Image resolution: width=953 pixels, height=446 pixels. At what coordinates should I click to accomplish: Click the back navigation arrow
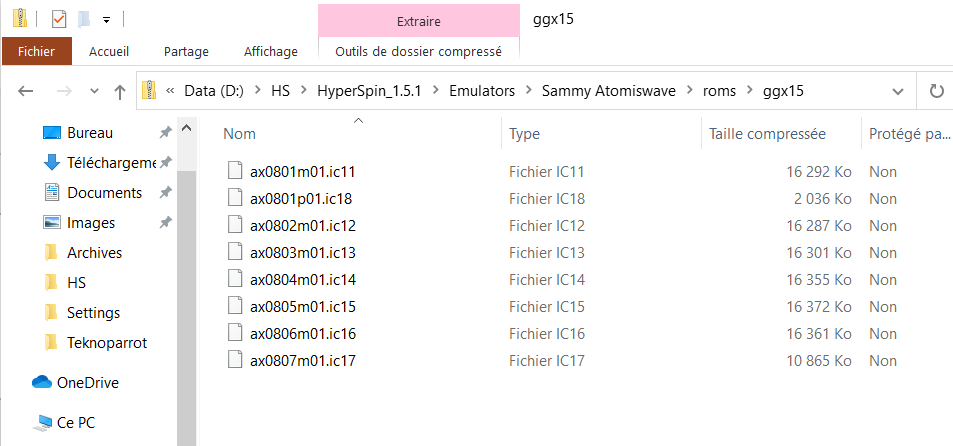[26, 91]
